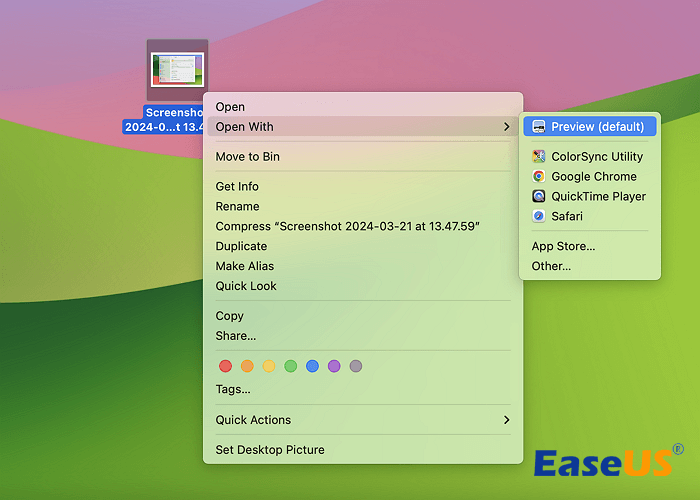The width and height of the screenshot is (700, 500).
Task: Expand the Quick Actions submenu chevron
Action: click(506, 420)
